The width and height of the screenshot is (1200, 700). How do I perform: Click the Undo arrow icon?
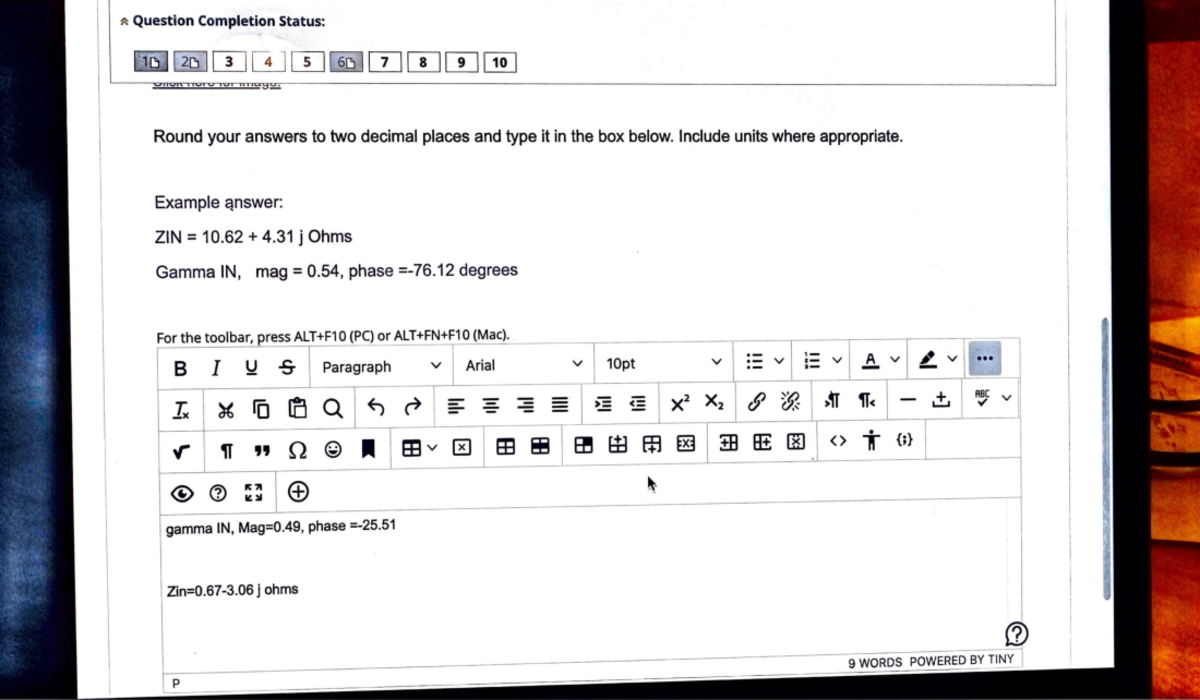tap(376, 406)
